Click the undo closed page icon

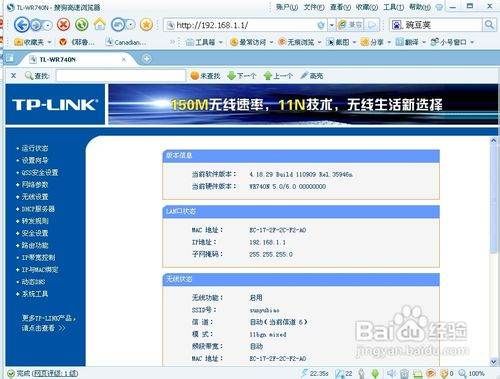[118, 25]
